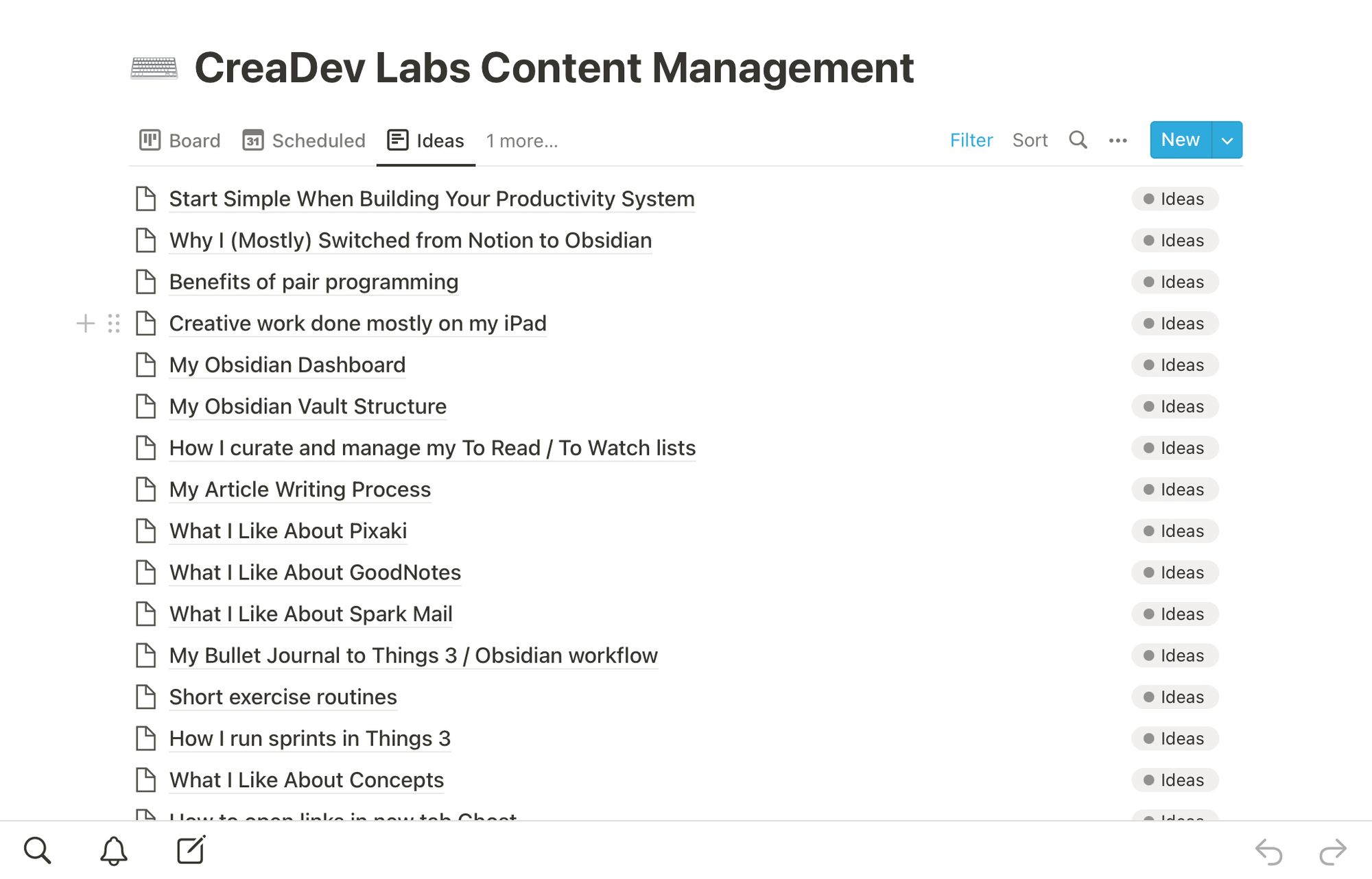Switch to the Scheduled view tab

tap(304, 141)
